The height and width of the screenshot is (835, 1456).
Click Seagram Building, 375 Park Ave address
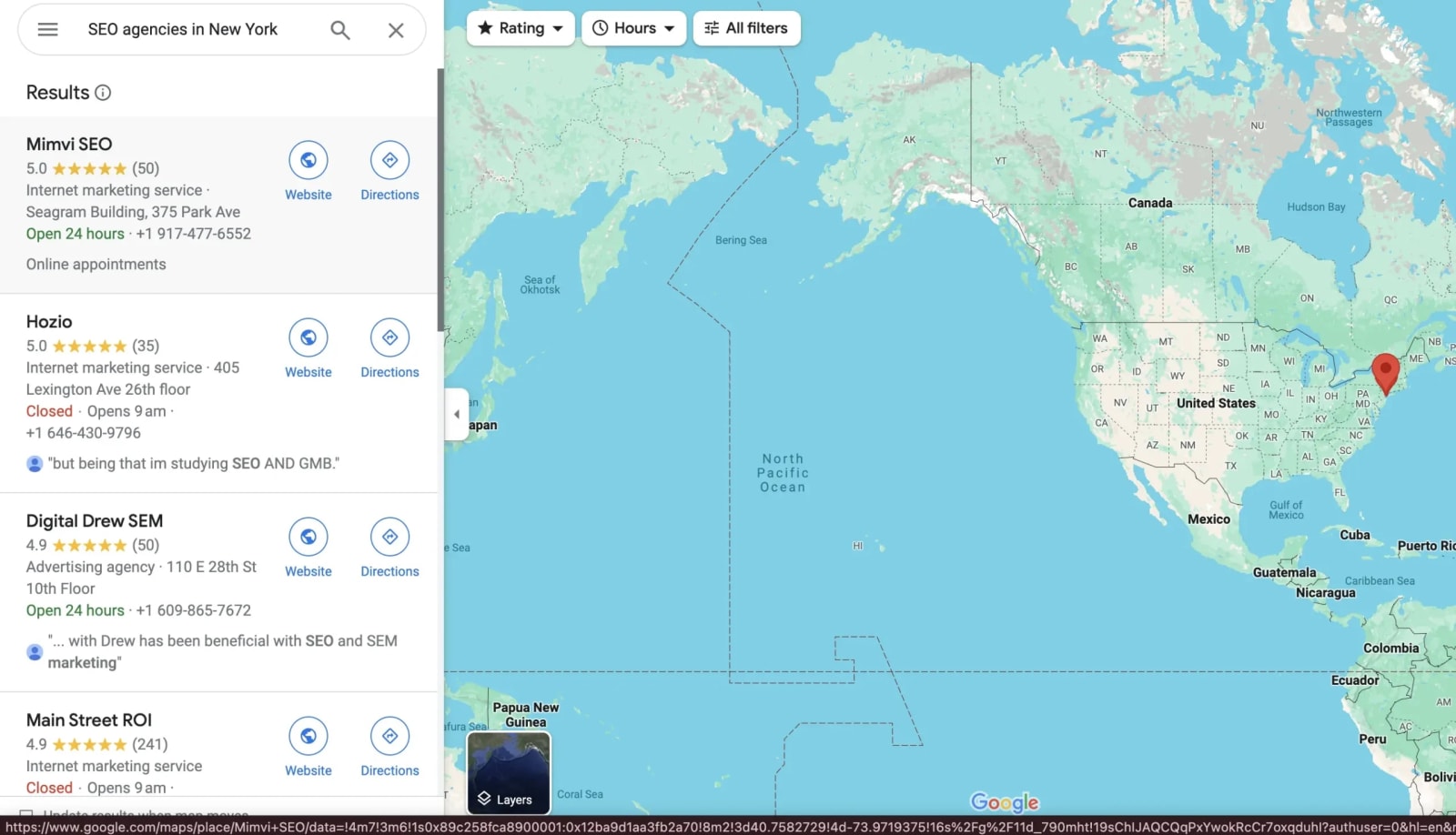(x=134, y=212)
